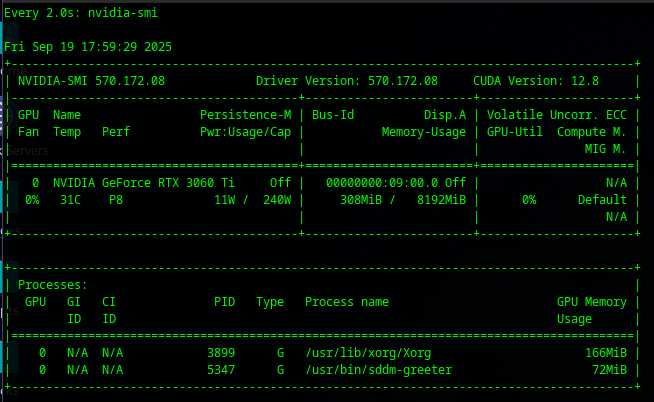
Task: Click PID '3899' in the process list
Action: [221, 353]
